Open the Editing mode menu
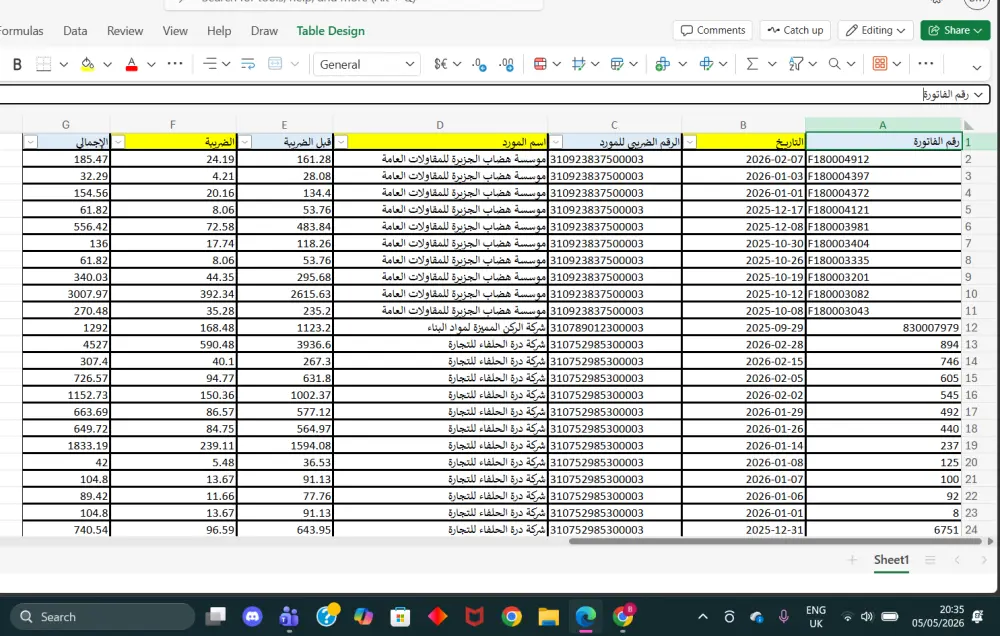 875,30
